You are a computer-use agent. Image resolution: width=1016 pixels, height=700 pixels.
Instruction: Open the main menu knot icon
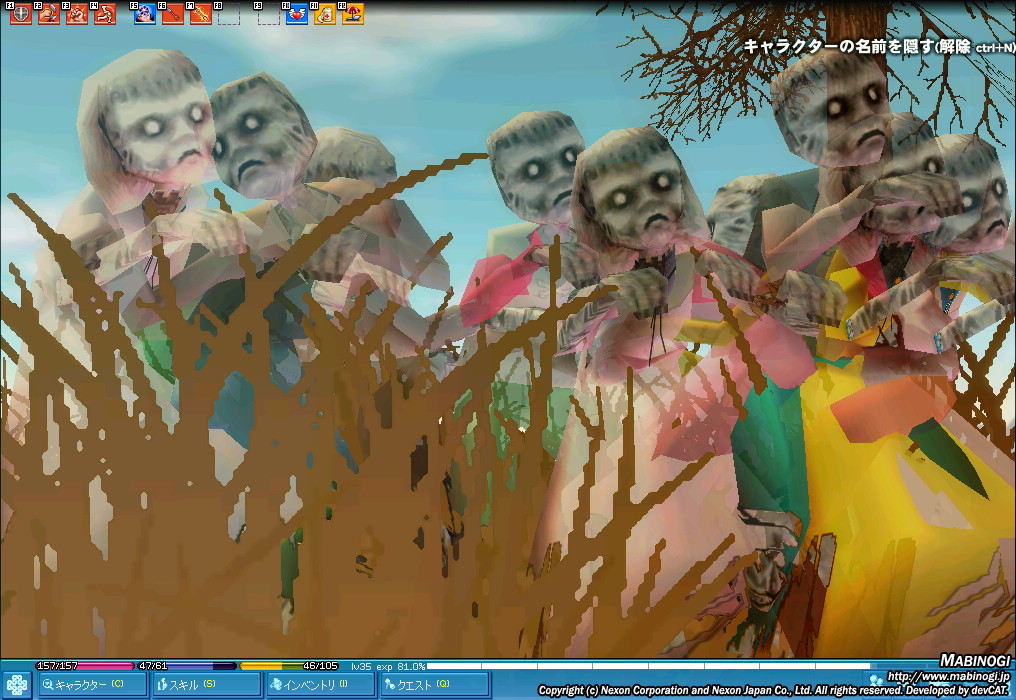[16, 685]
